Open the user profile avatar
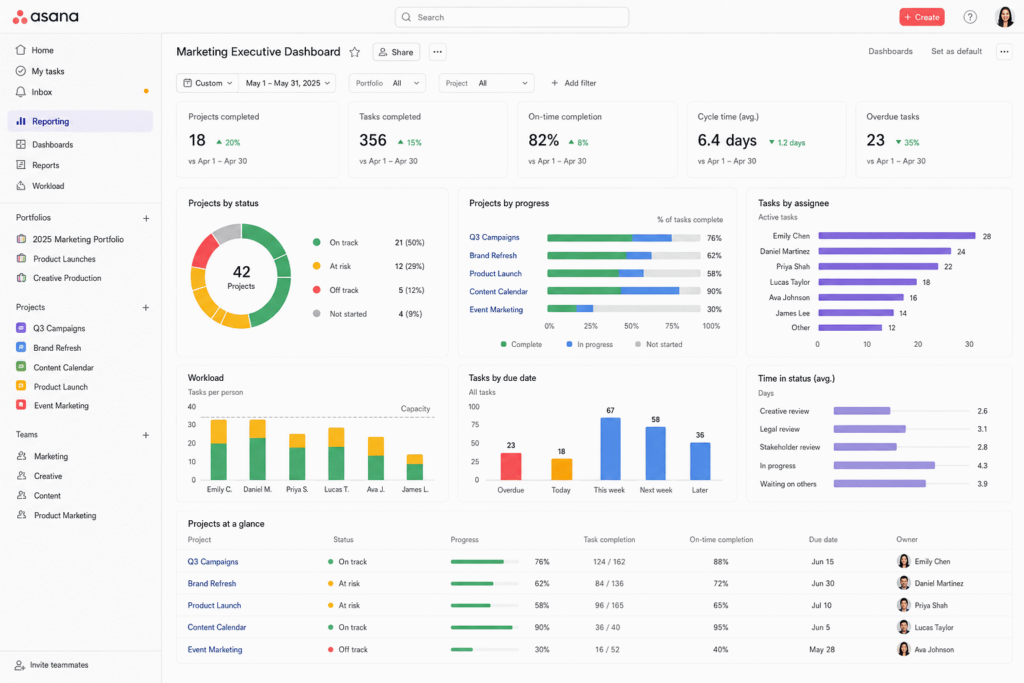1024x683 pixels. (1004, 17)
